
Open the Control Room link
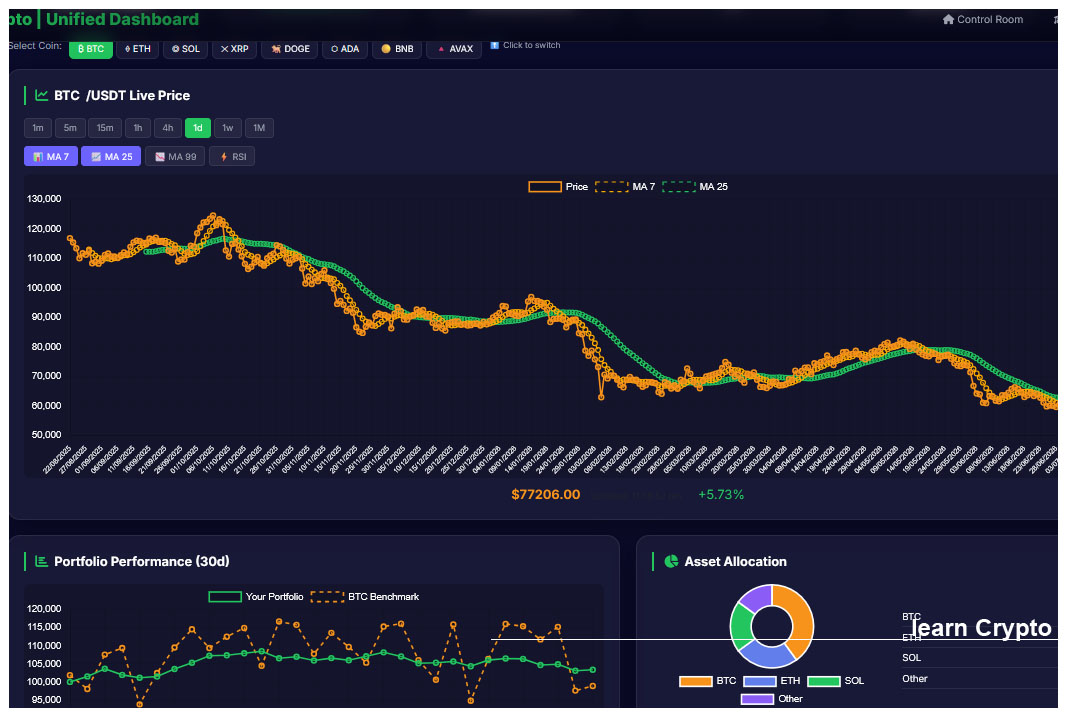pos(983,20)
